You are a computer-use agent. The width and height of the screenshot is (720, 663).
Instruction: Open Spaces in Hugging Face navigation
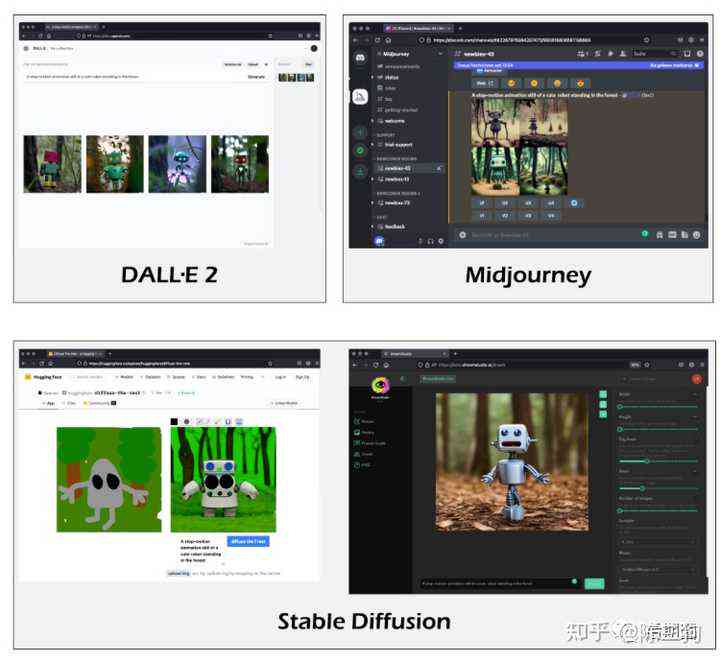click(x=177, y=377)
